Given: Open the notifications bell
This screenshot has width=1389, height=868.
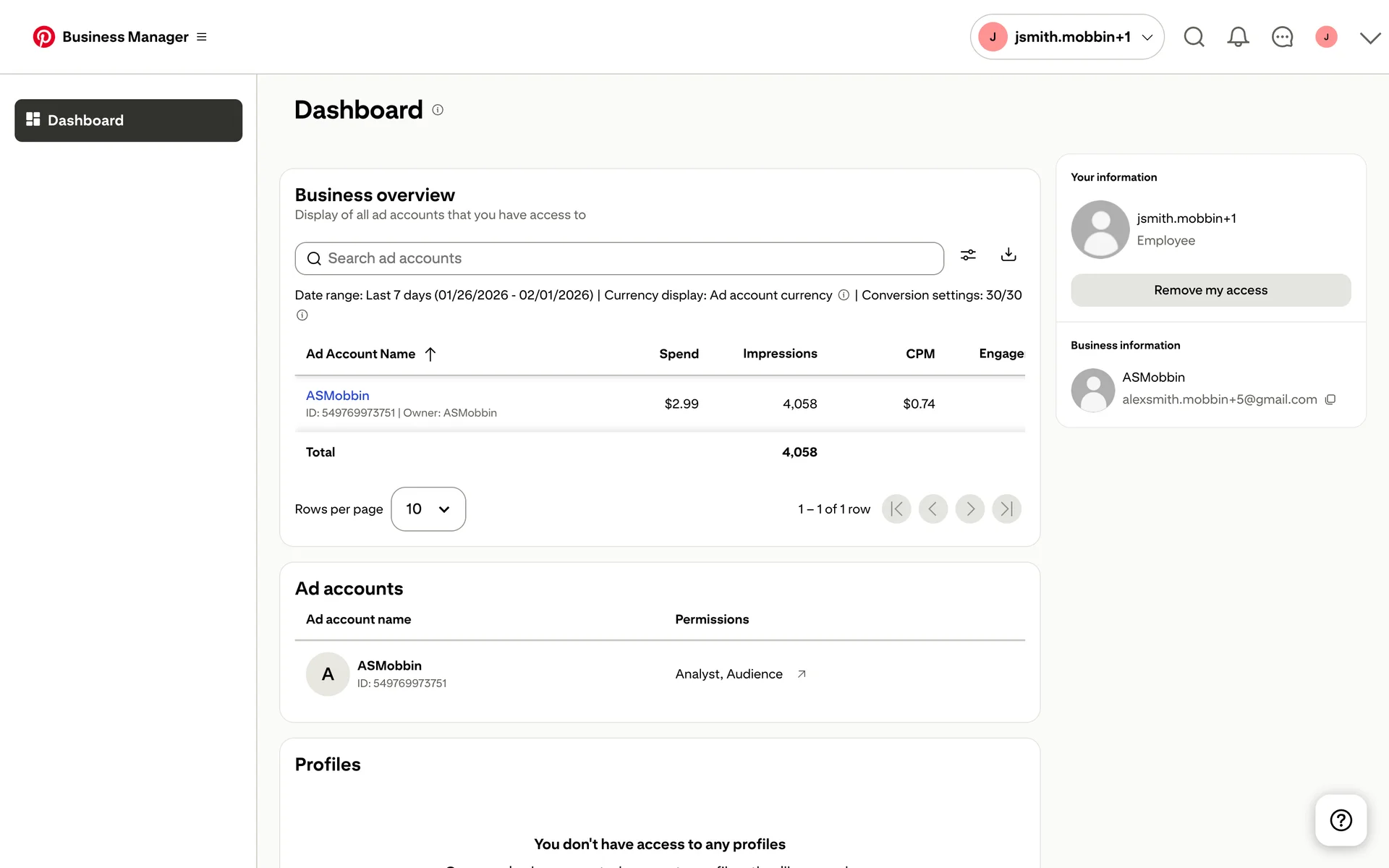Looking at the screenshot, I should click(x=1238, y=37).
